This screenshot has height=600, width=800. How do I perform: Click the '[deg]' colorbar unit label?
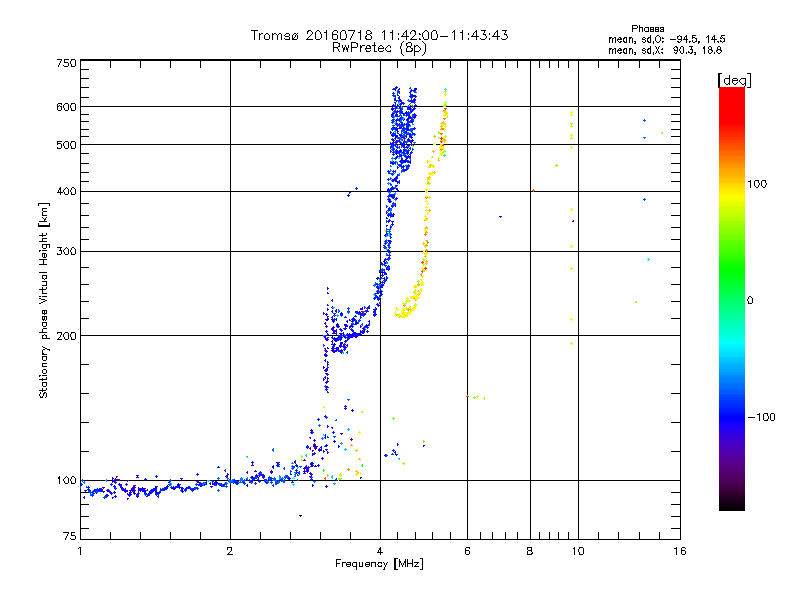click(734, 80)
